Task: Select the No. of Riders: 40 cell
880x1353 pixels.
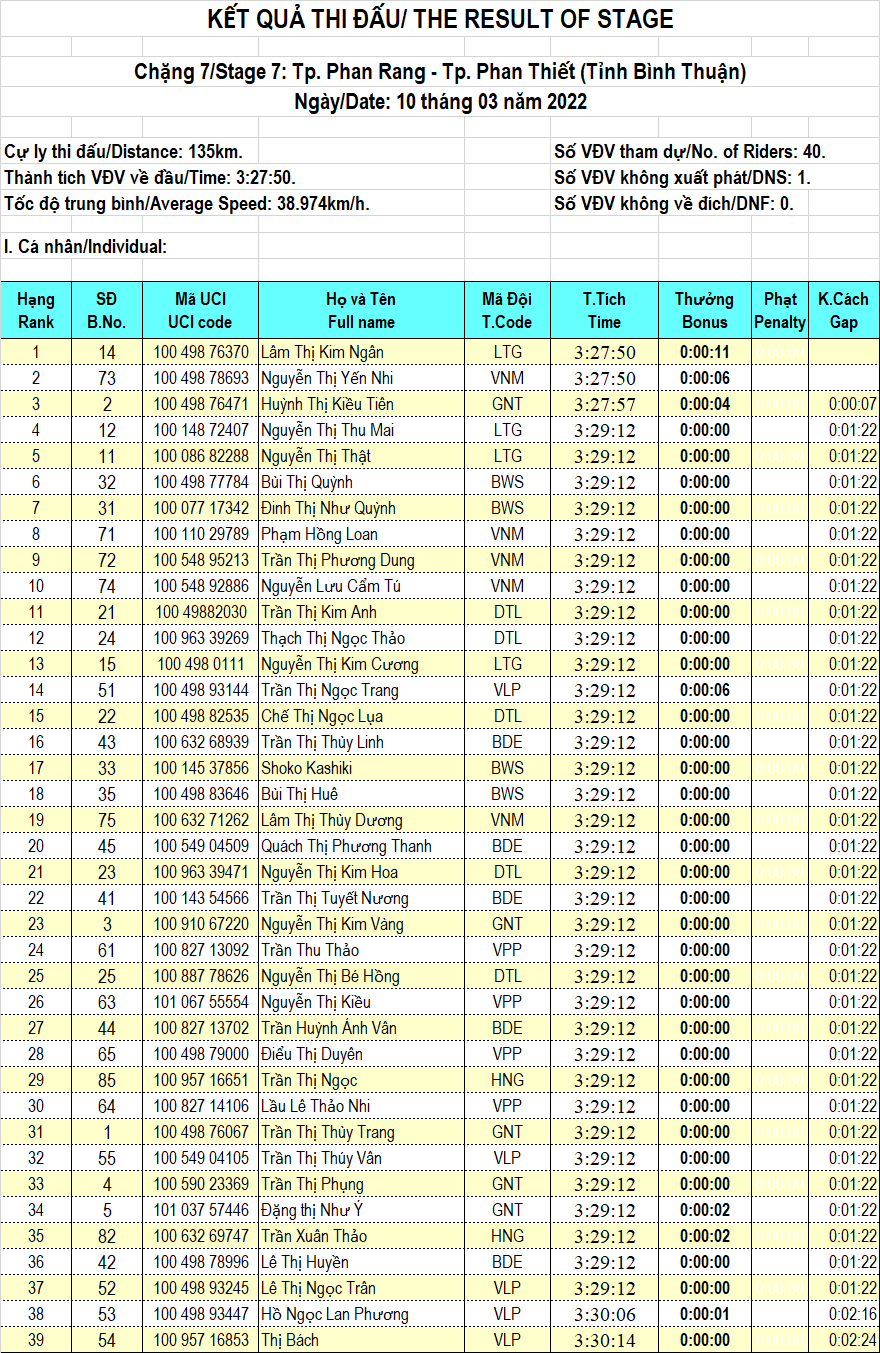Action: click(689, 152)
